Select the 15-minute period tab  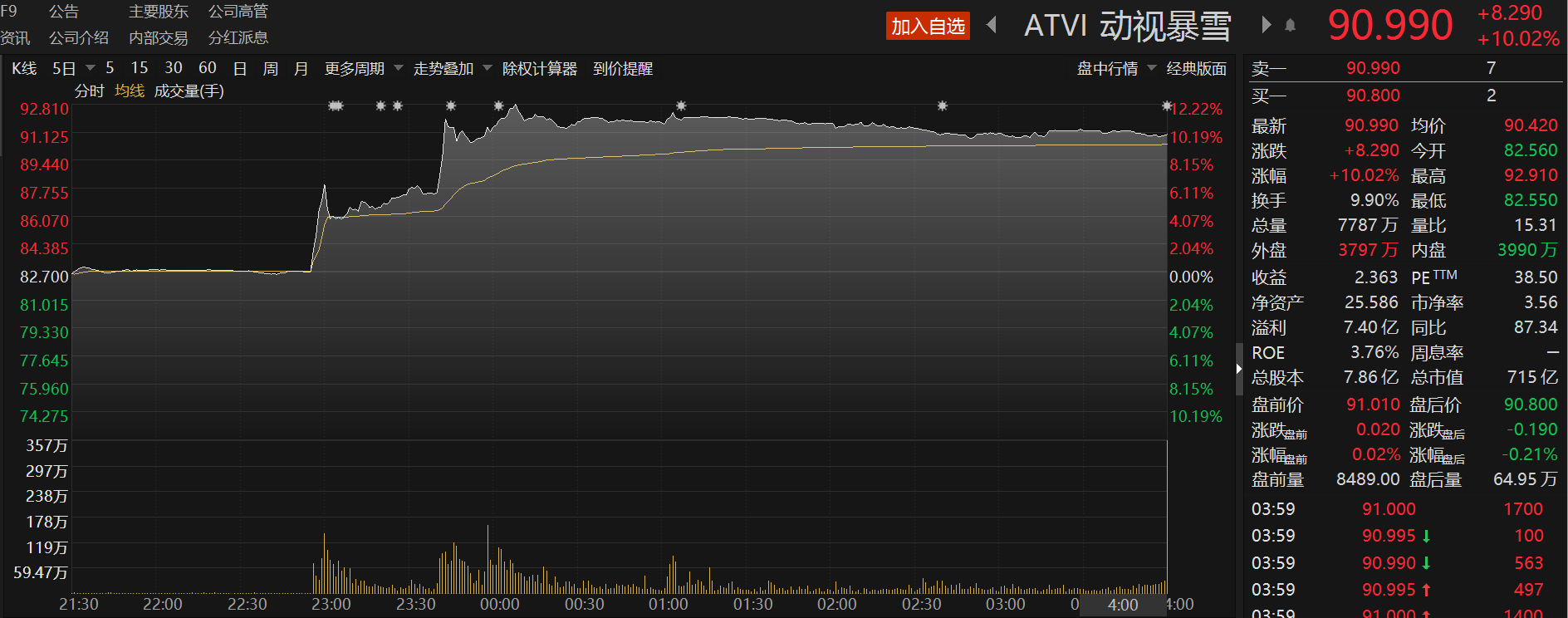[140, 68]
